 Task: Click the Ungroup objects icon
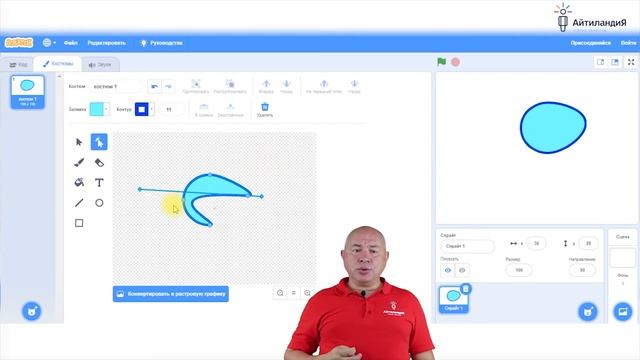click(x=230, y=87)
